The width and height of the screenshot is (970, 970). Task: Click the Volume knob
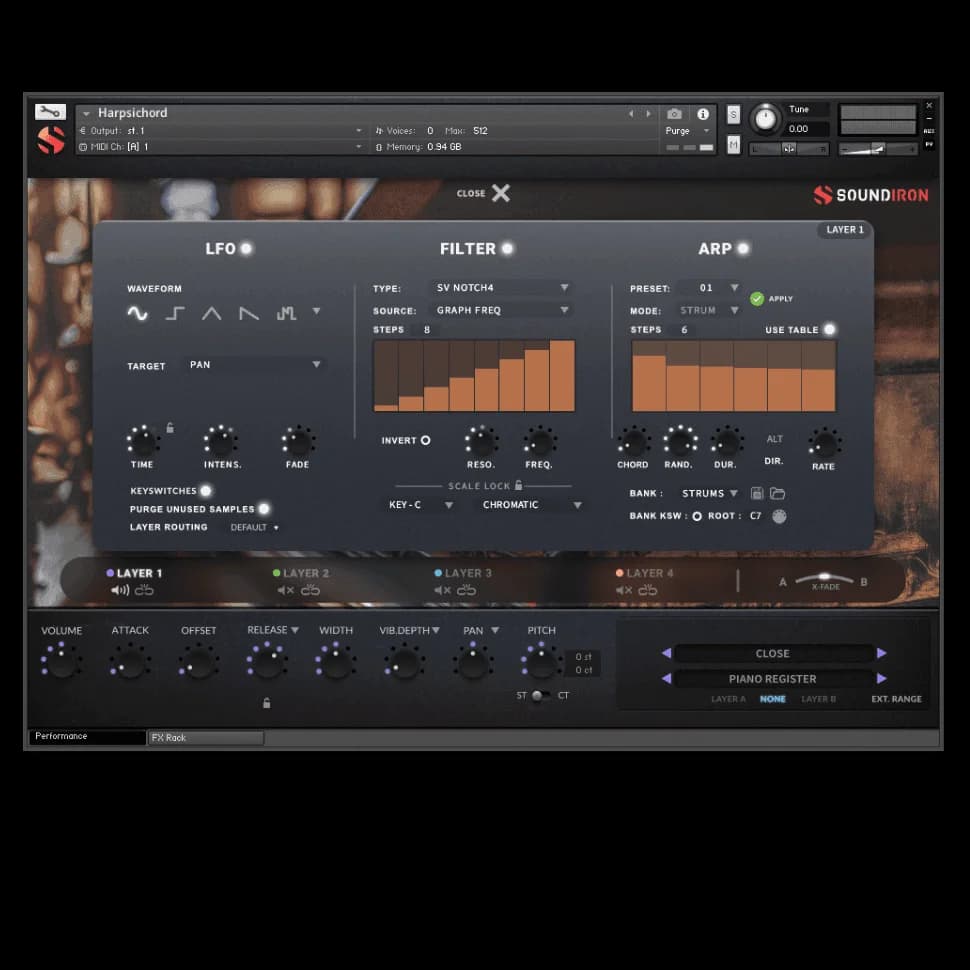click(61, 662)
